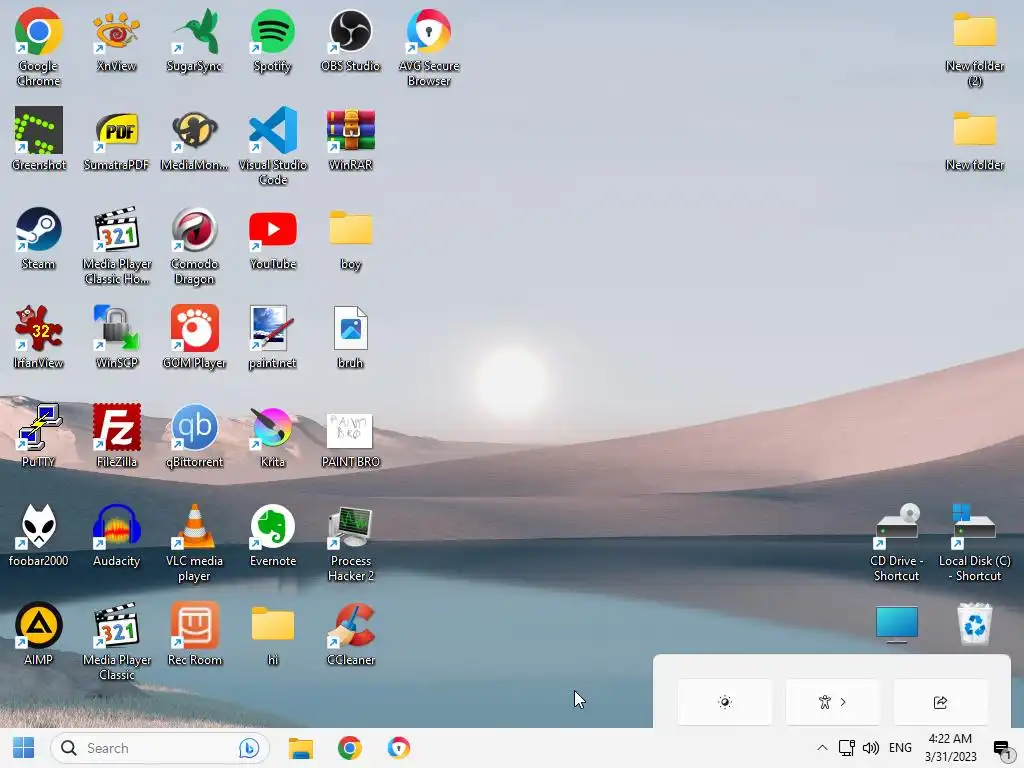Open the Recycle Bin
Screen dimensions: 1024x768
point(974,624)
